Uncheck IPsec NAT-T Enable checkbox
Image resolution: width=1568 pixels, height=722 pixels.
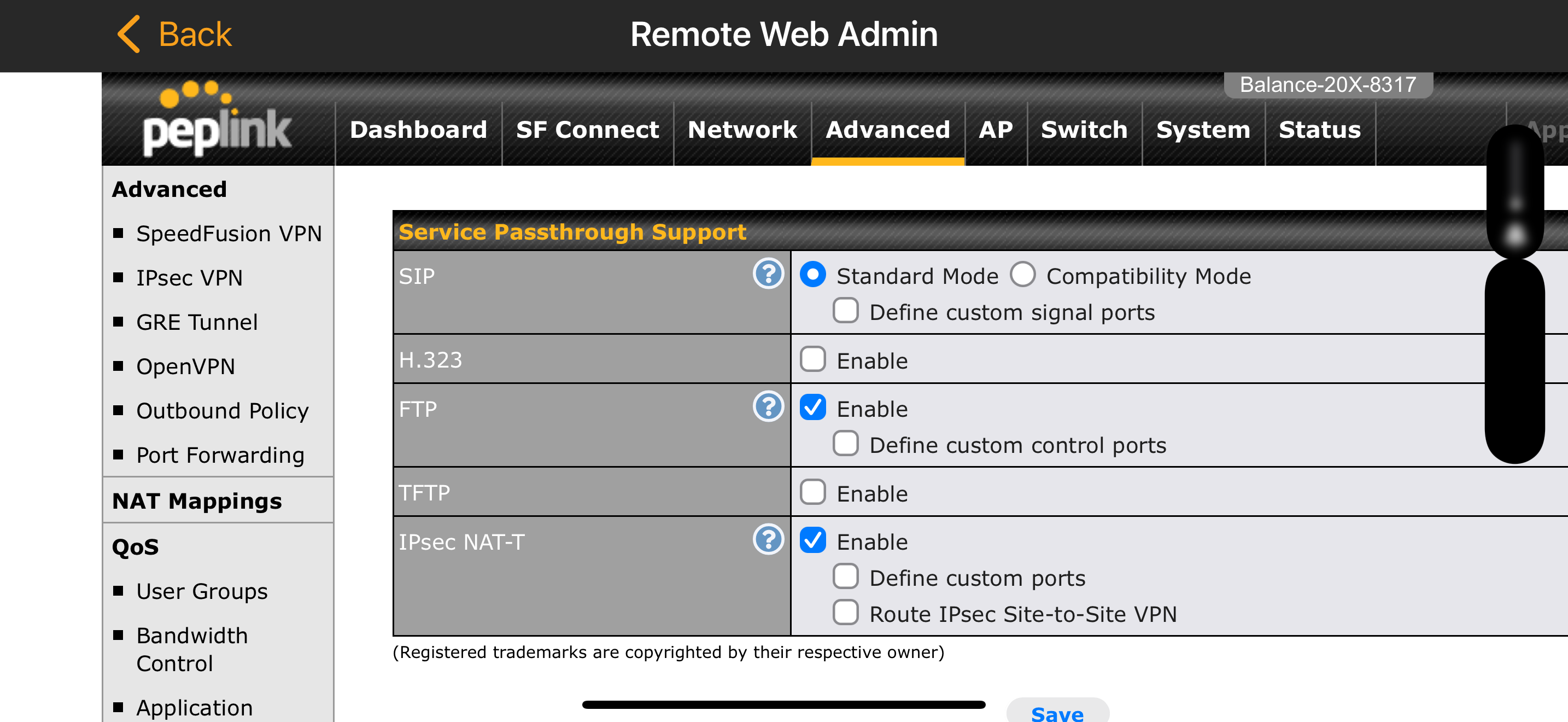point(812,540)
